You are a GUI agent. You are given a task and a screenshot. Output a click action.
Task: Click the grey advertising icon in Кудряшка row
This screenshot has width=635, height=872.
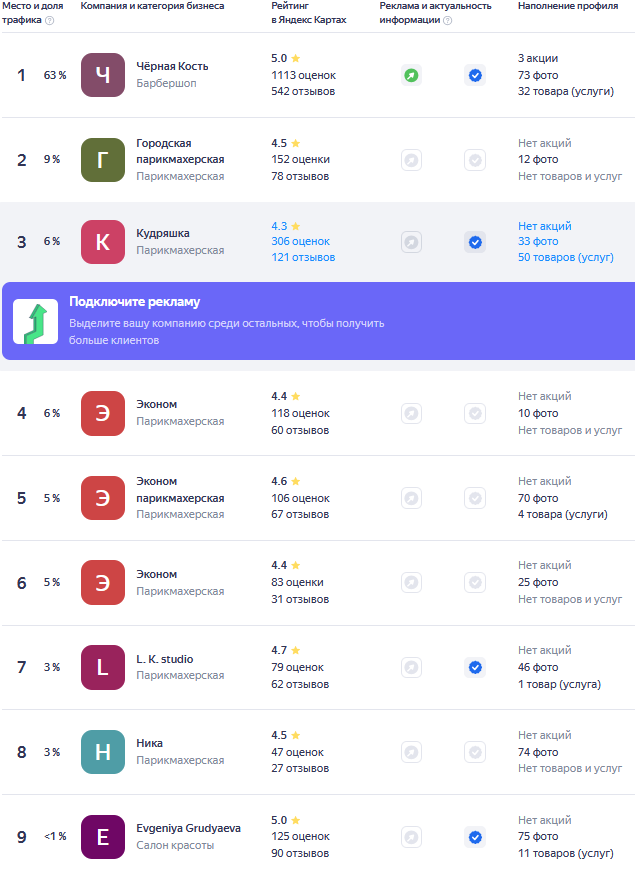coord(411,242)
